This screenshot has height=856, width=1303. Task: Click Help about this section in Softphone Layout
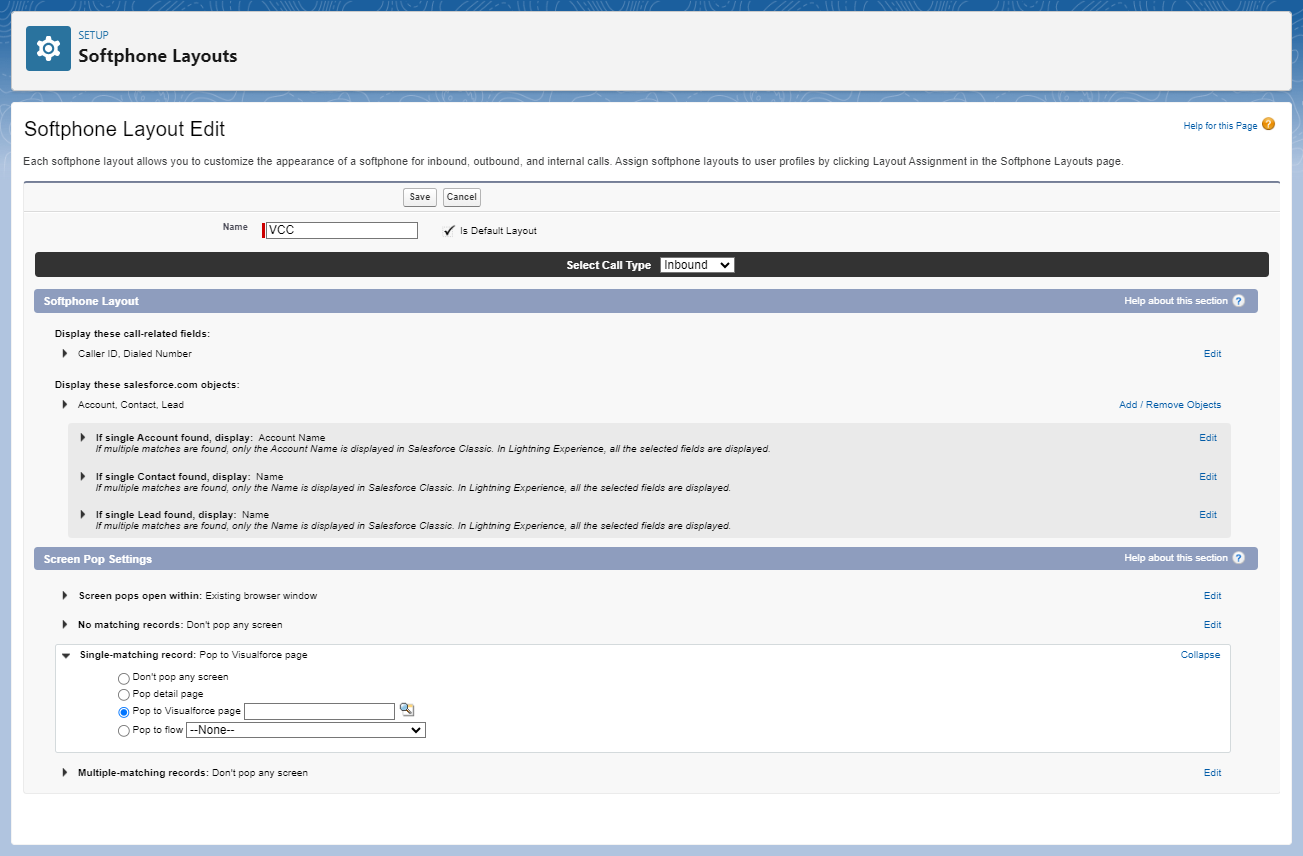click(1175, 301)
